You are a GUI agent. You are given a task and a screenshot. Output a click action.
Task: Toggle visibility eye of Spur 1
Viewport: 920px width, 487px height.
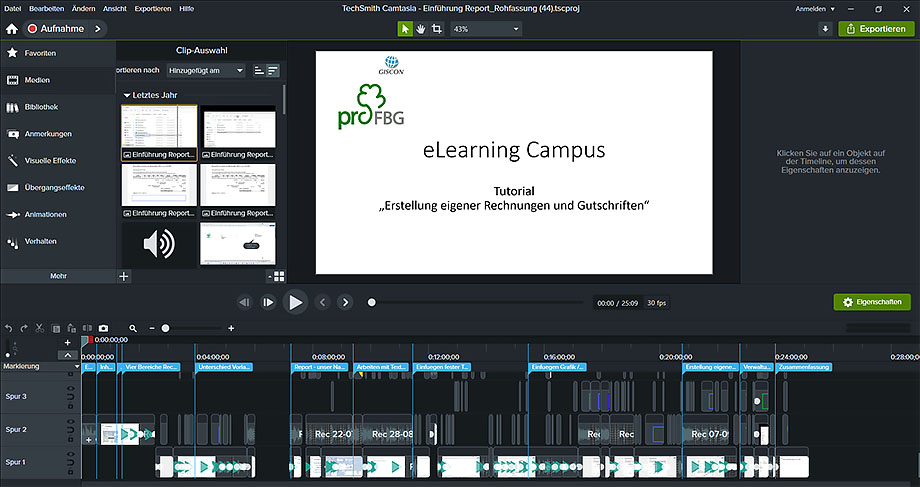70,455
